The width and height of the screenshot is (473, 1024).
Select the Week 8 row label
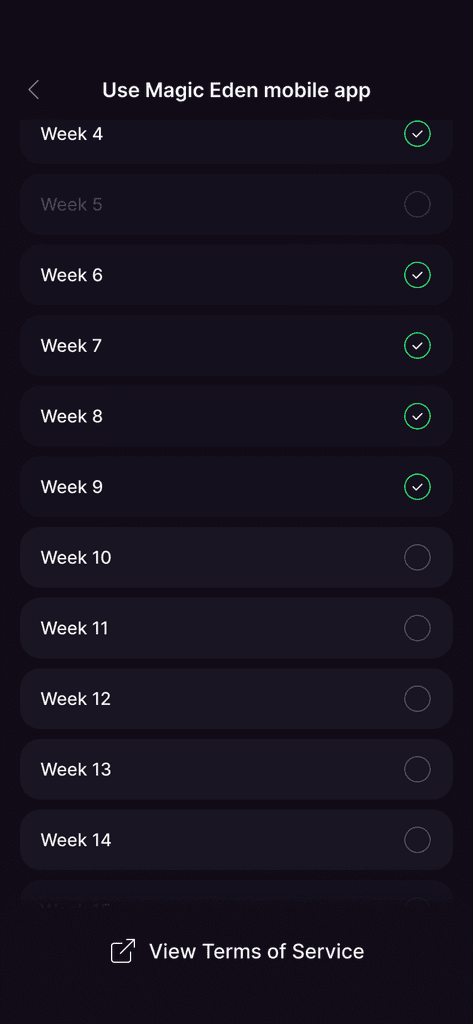[x=71, y=416]
